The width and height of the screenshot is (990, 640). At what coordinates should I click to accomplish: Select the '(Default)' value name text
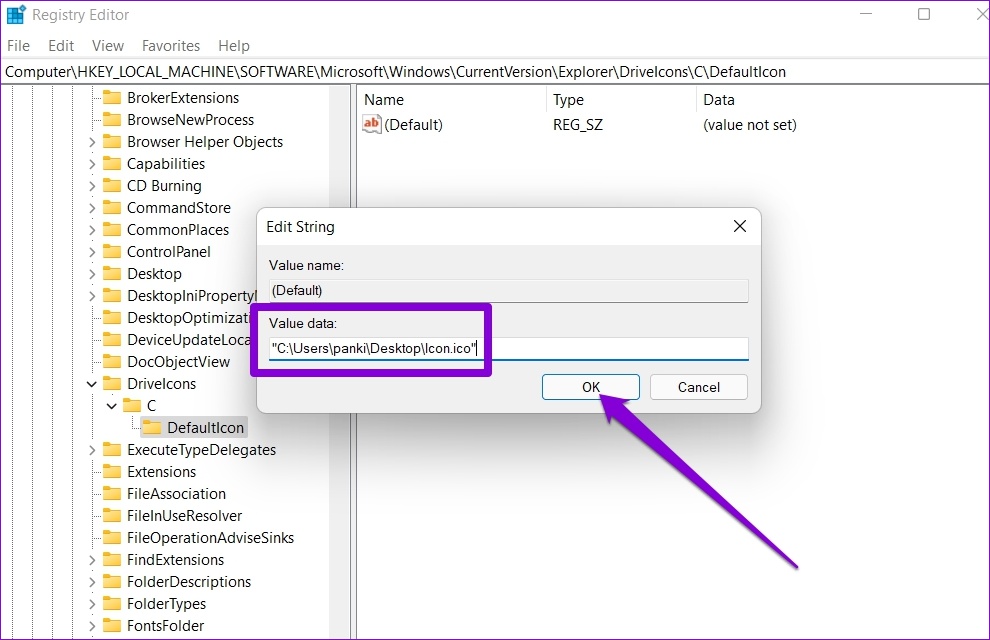[x=414, y=124]
